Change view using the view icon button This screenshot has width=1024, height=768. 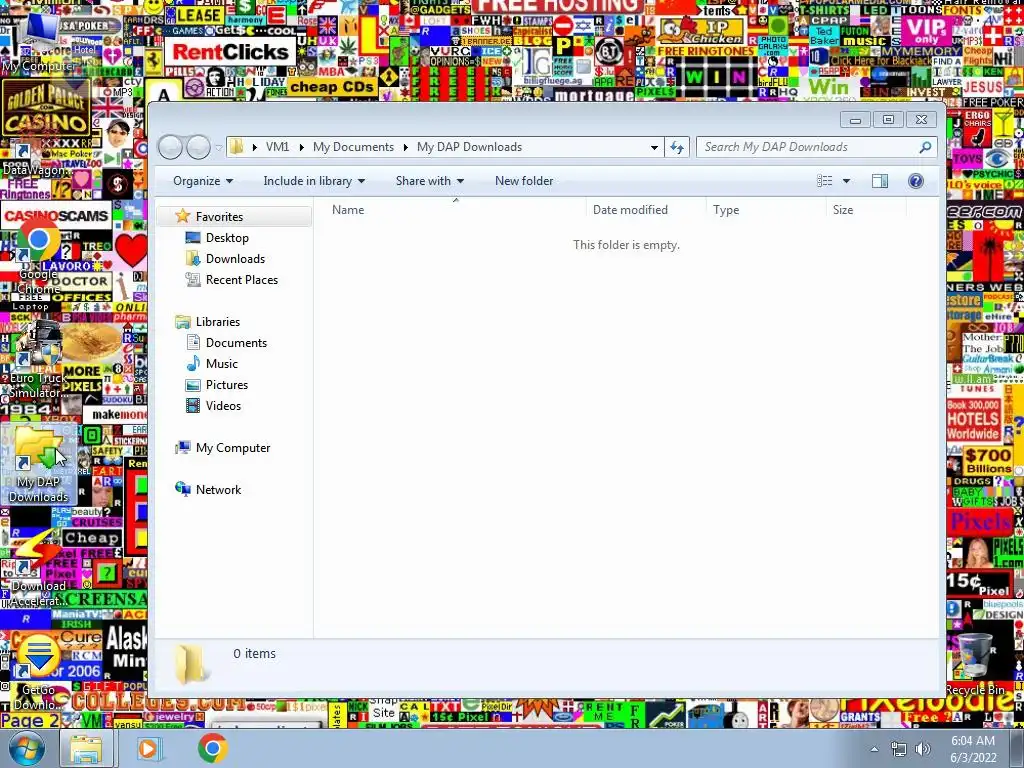(x=825, y=181)
